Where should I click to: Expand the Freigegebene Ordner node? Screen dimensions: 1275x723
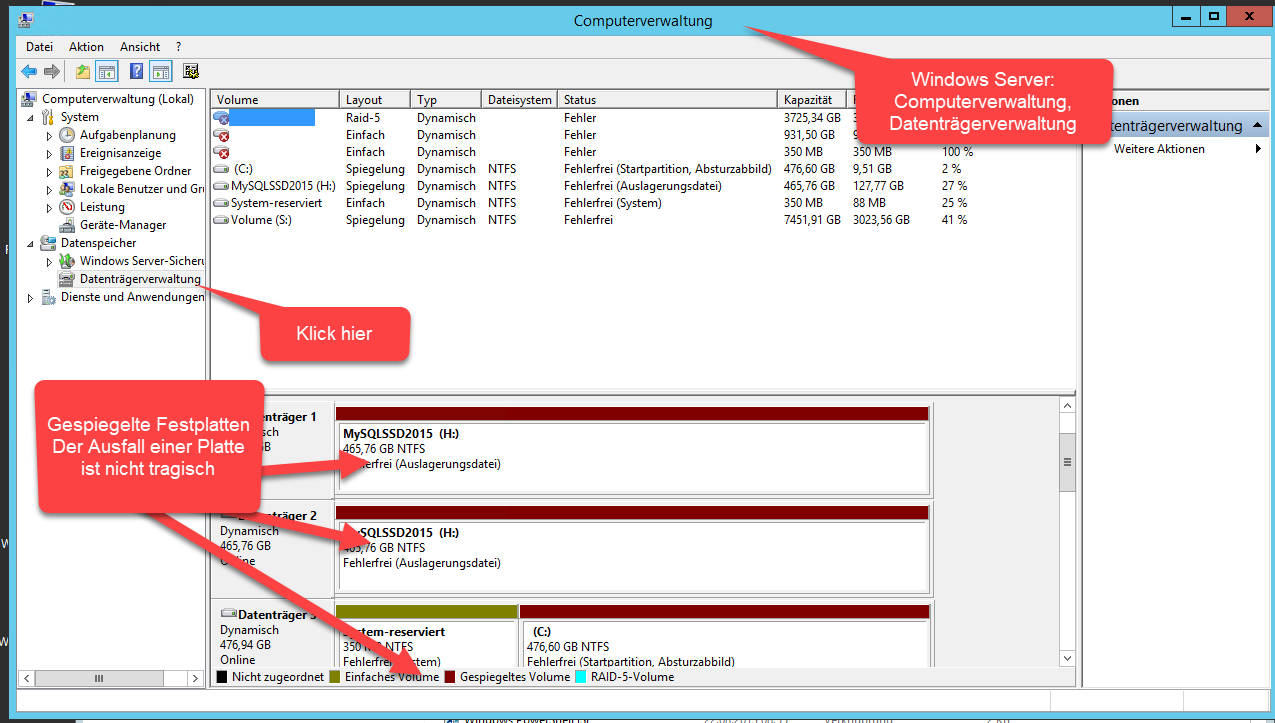pyautogui.click(x=50, y=172)
